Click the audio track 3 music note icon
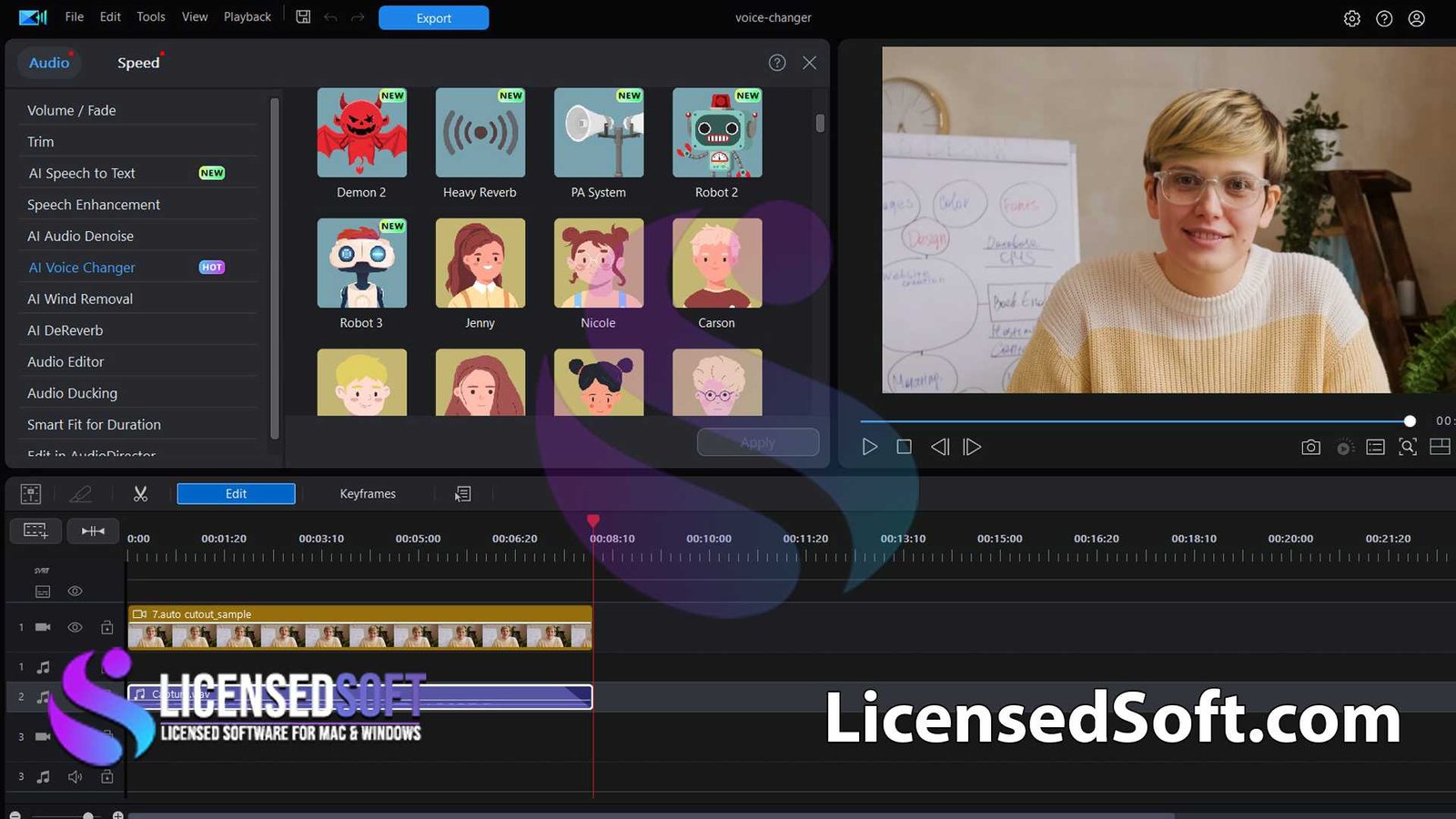 tap(43, 776)
